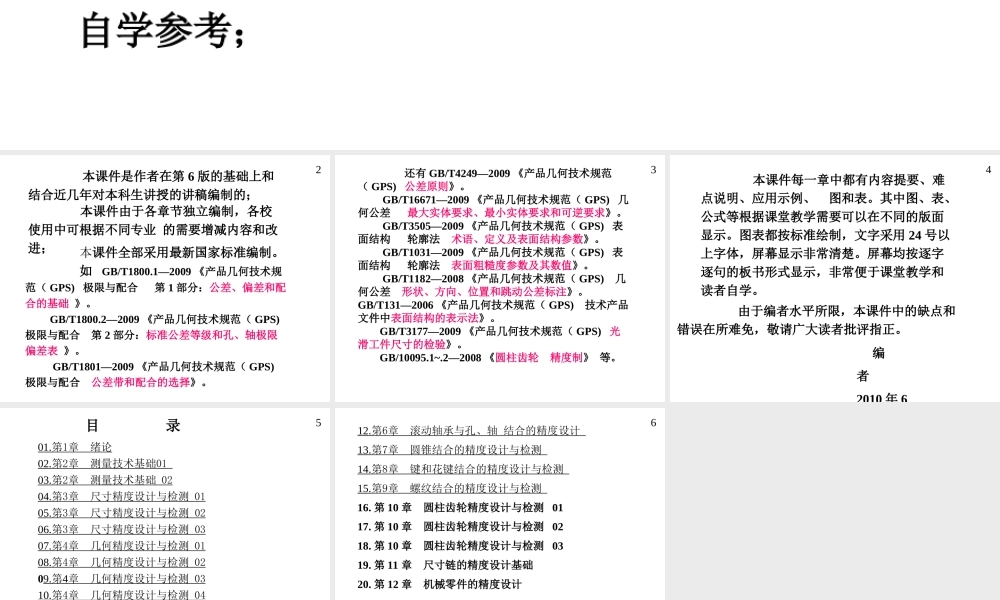Click standard number GB/T131—2006

395,305
